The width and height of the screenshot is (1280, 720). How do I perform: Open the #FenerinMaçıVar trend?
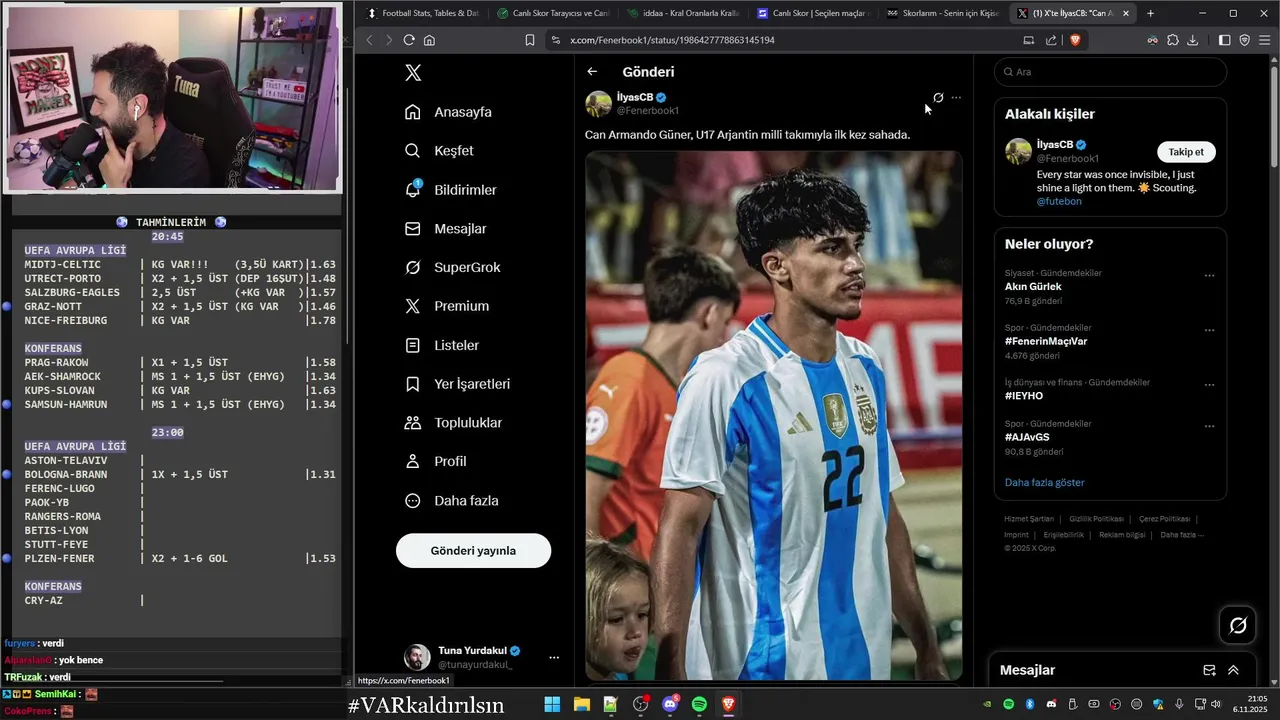(x=1046, y=341)
